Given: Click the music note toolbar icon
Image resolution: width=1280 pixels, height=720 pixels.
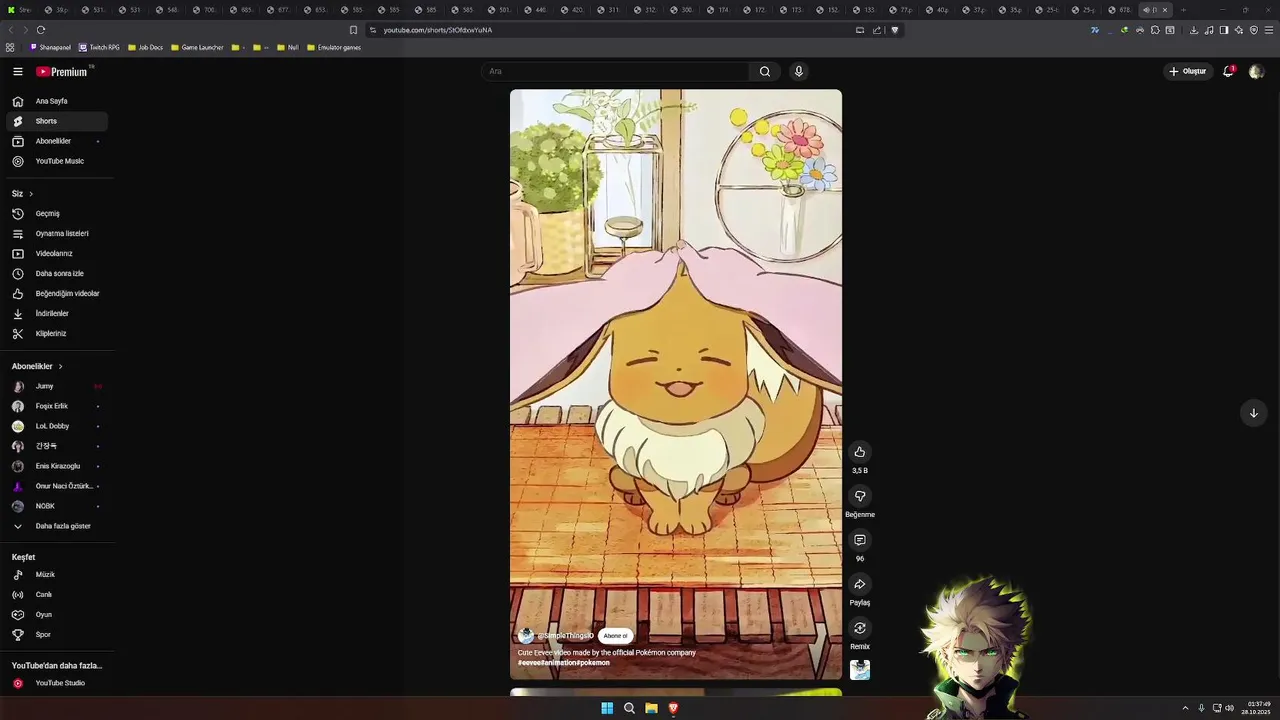Looking at the screenshot, I should coord(1208,30).
